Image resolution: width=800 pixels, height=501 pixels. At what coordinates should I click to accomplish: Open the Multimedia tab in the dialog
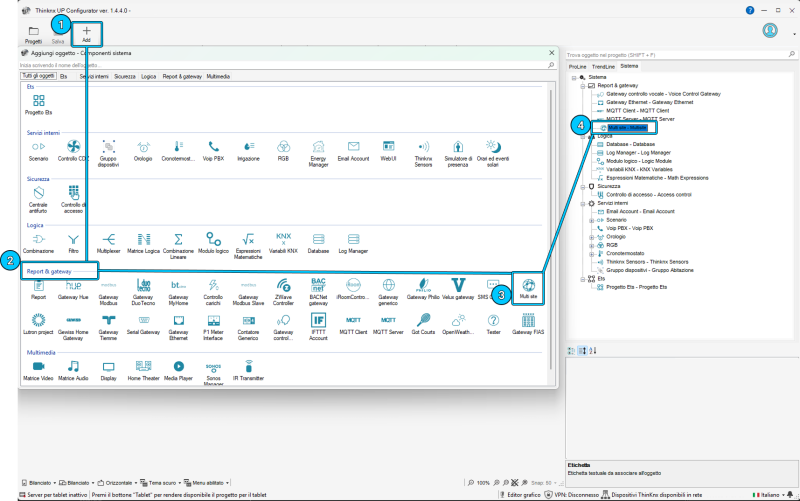[218, 77]
